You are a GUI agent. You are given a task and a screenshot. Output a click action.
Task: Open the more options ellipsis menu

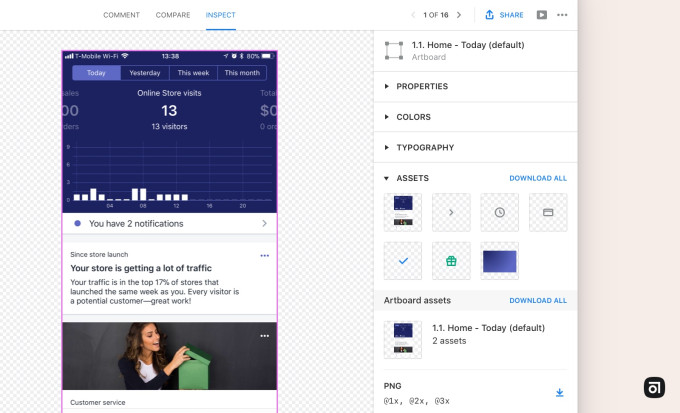[562, 15]
